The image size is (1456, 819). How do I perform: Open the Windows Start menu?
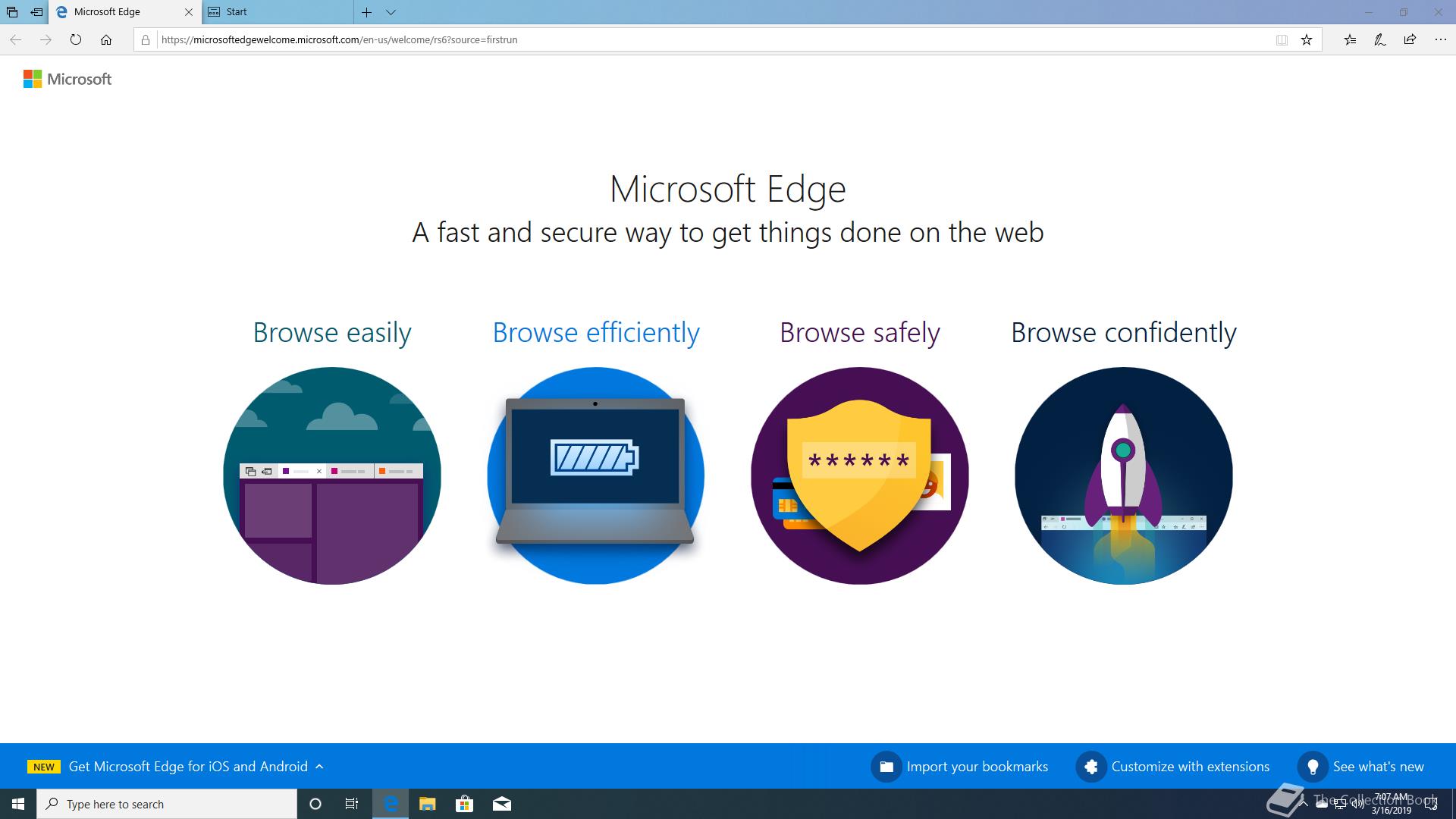click(18, 804)
